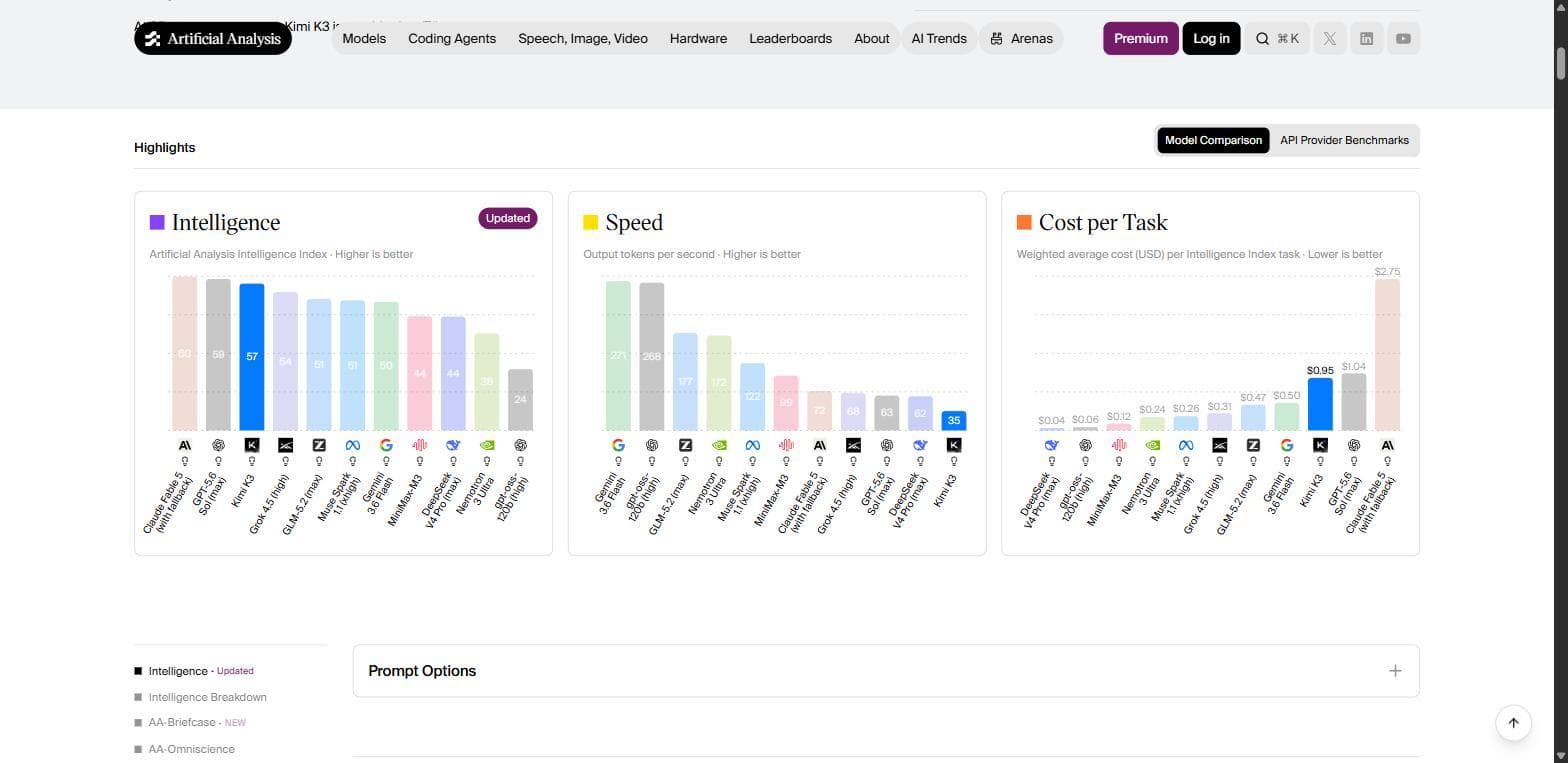This screenshot has width=1568, height=763.
Task: Click the Kimi K3 logo in Intelligence chart
Action: [x=252, y=445]
